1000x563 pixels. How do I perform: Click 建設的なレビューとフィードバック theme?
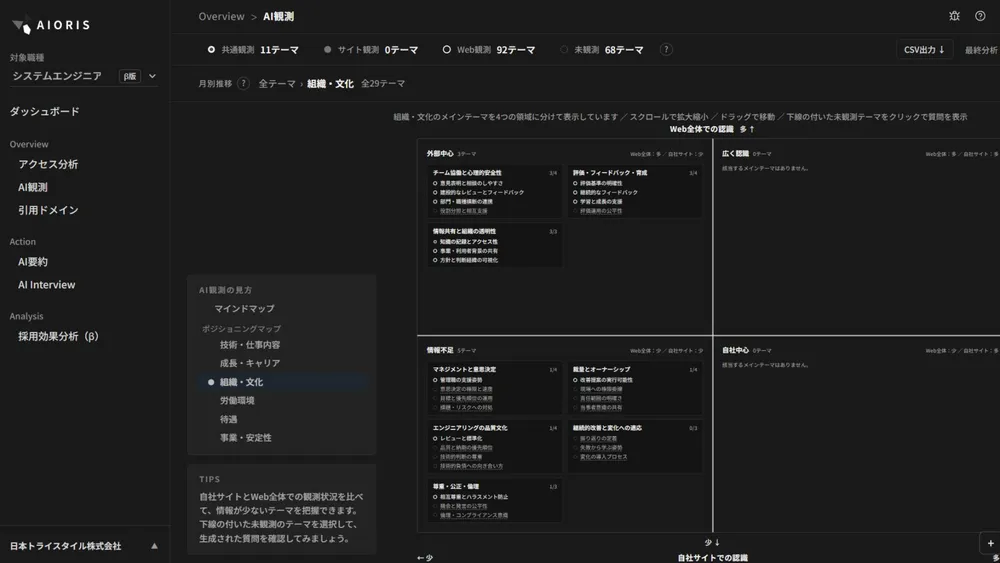[482, 193]
